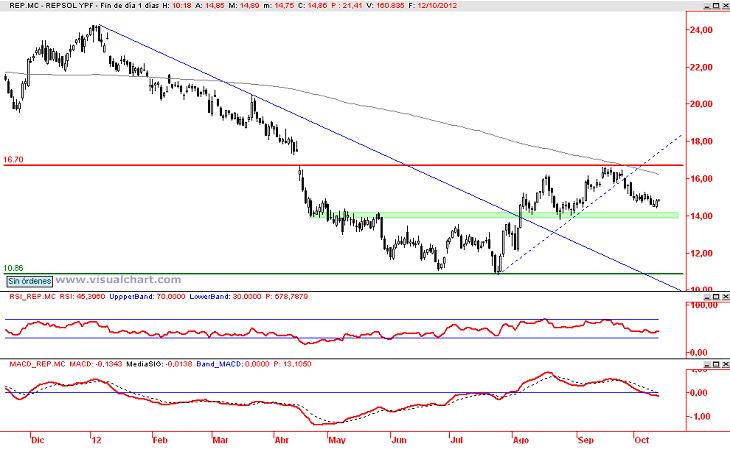Click the 10.86 support level label

point(13,268)
